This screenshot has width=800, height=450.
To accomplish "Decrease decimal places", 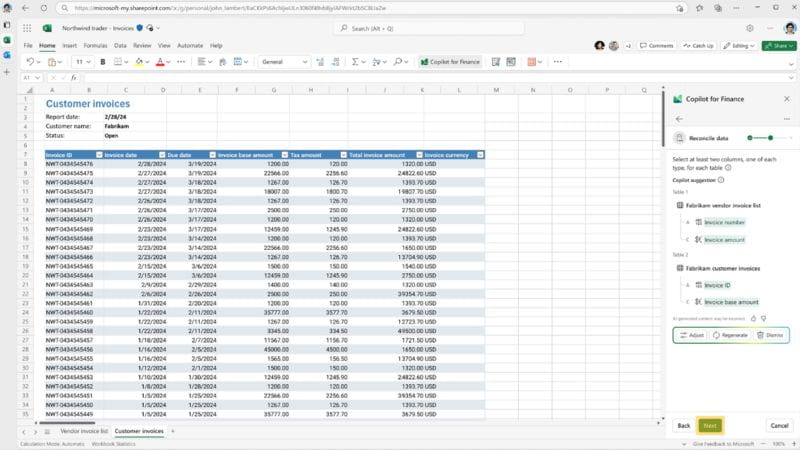I will (x=335, y=62).
